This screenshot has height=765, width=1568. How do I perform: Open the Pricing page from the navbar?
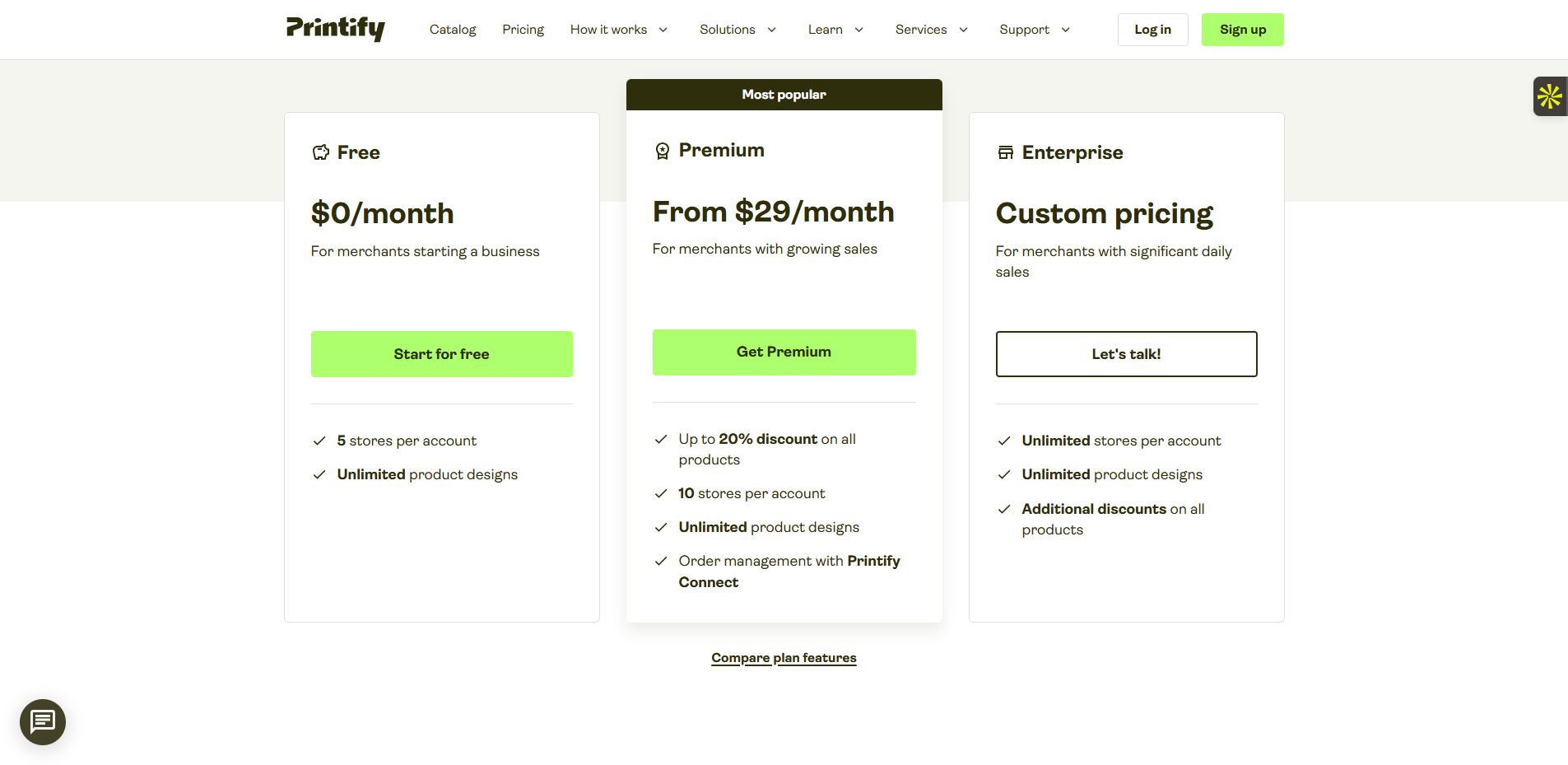523,30
